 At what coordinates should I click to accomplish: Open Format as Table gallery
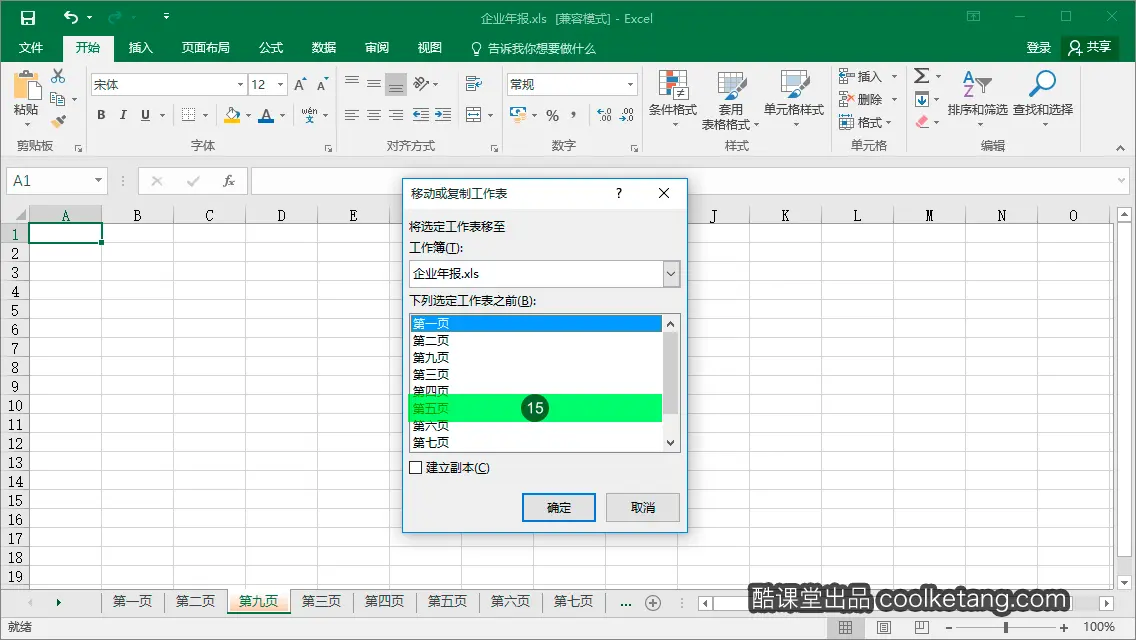730,101
